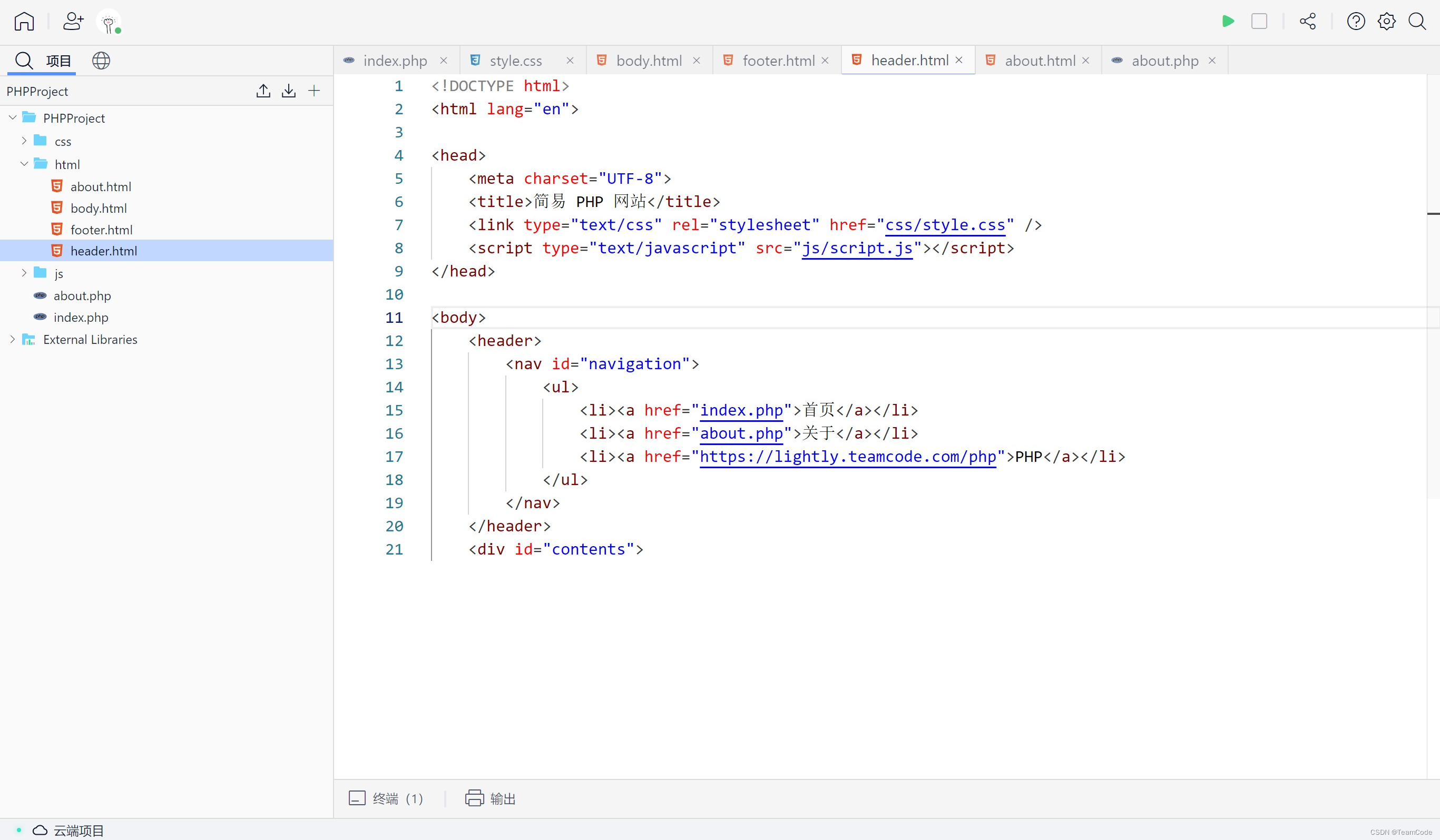Open the help icon in the top bar
Image resolution: width=1440 pixels, height=840 pixels.
point(1355,22)
